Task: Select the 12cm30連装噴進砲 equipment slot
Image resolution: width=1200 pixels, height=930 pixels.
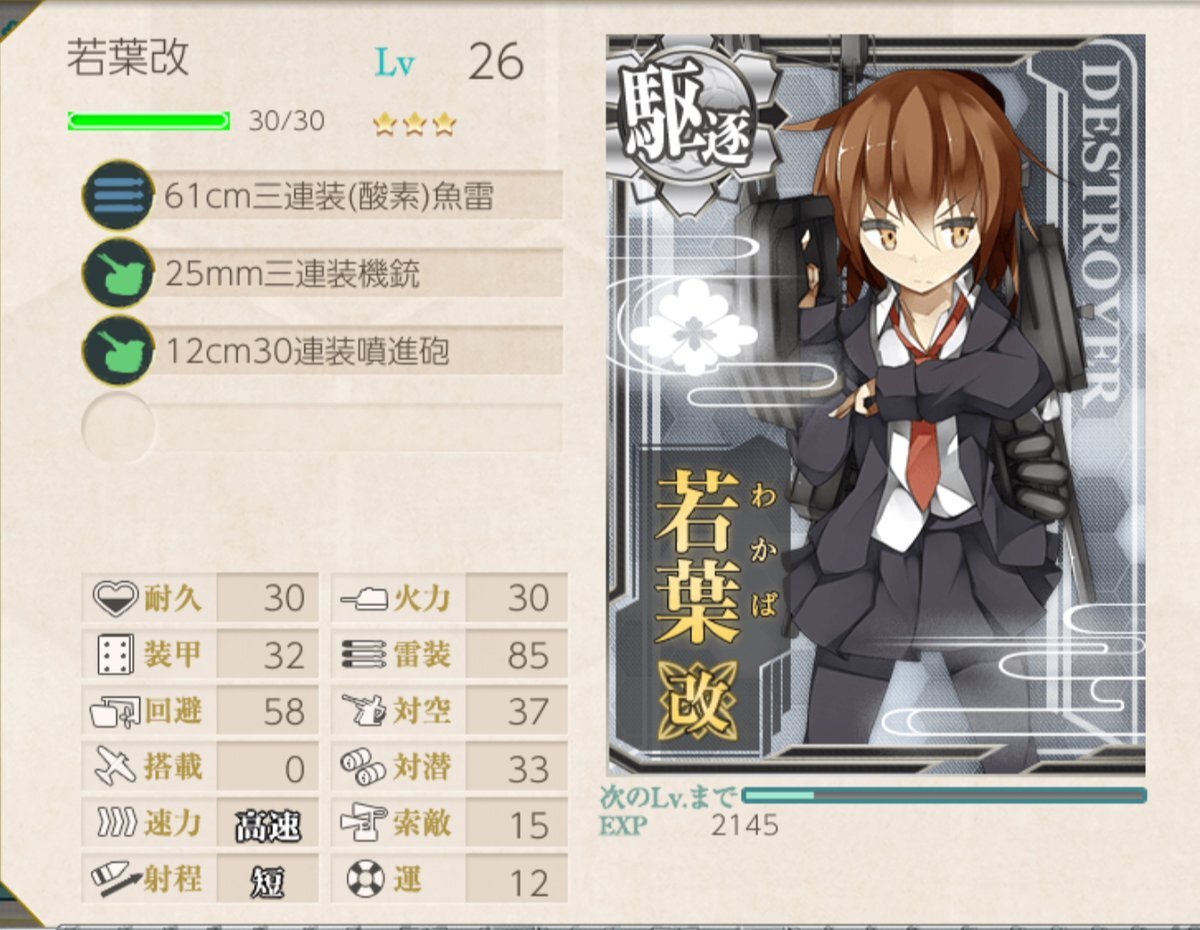Action: point(322,350)
